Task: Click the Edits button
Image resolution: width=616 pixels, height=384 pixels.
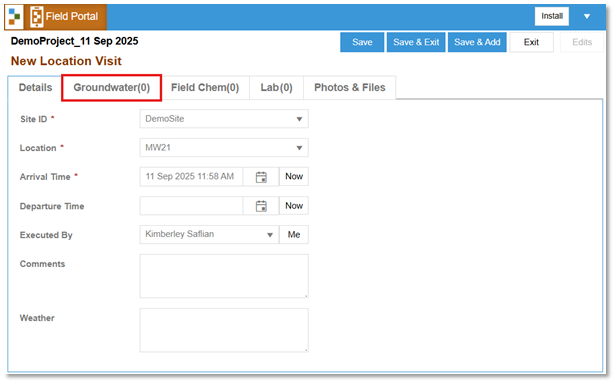Action: (582, 42)
